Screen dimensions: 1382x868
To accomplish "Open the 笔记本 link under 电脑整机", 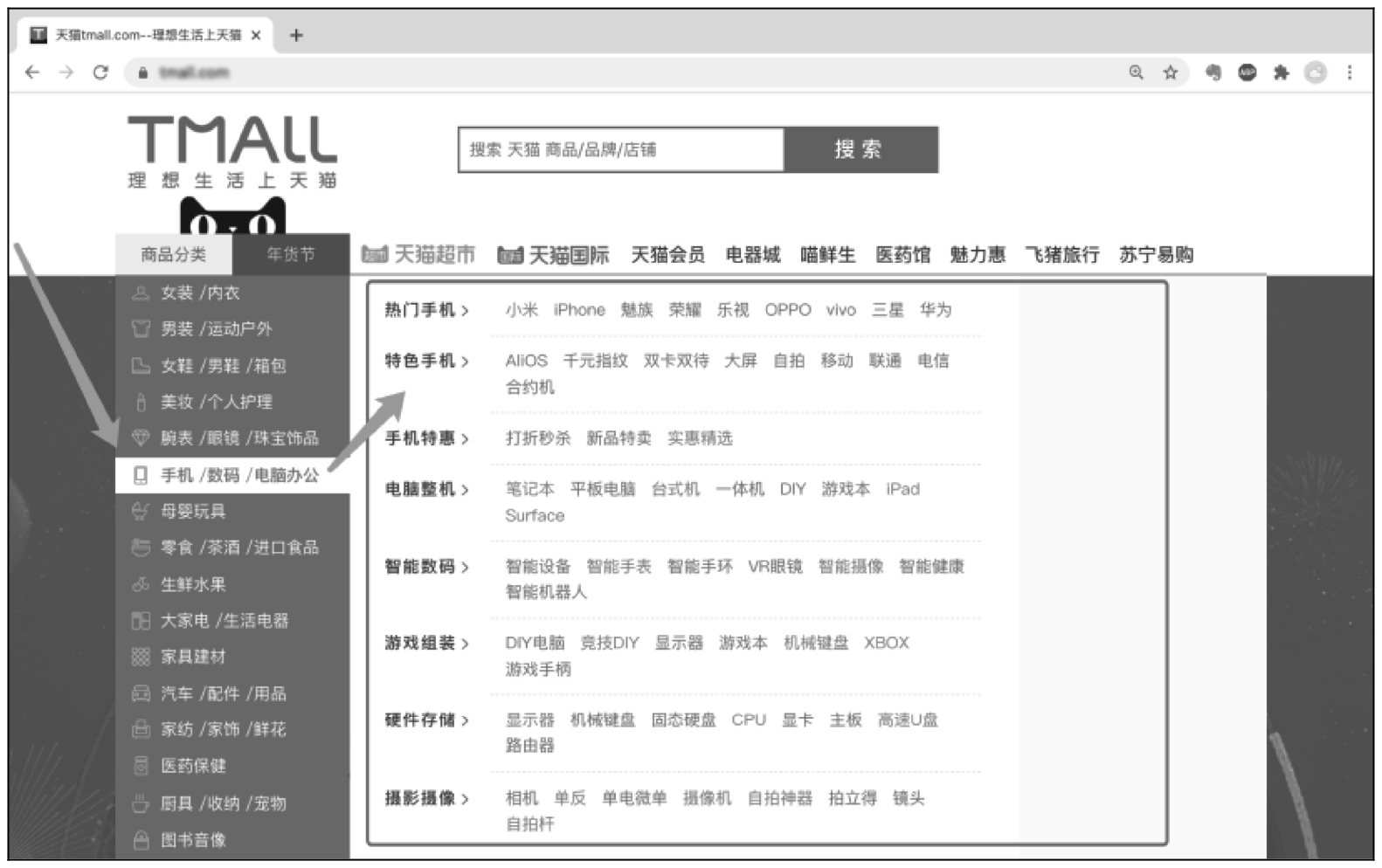I will pos(529,489).
